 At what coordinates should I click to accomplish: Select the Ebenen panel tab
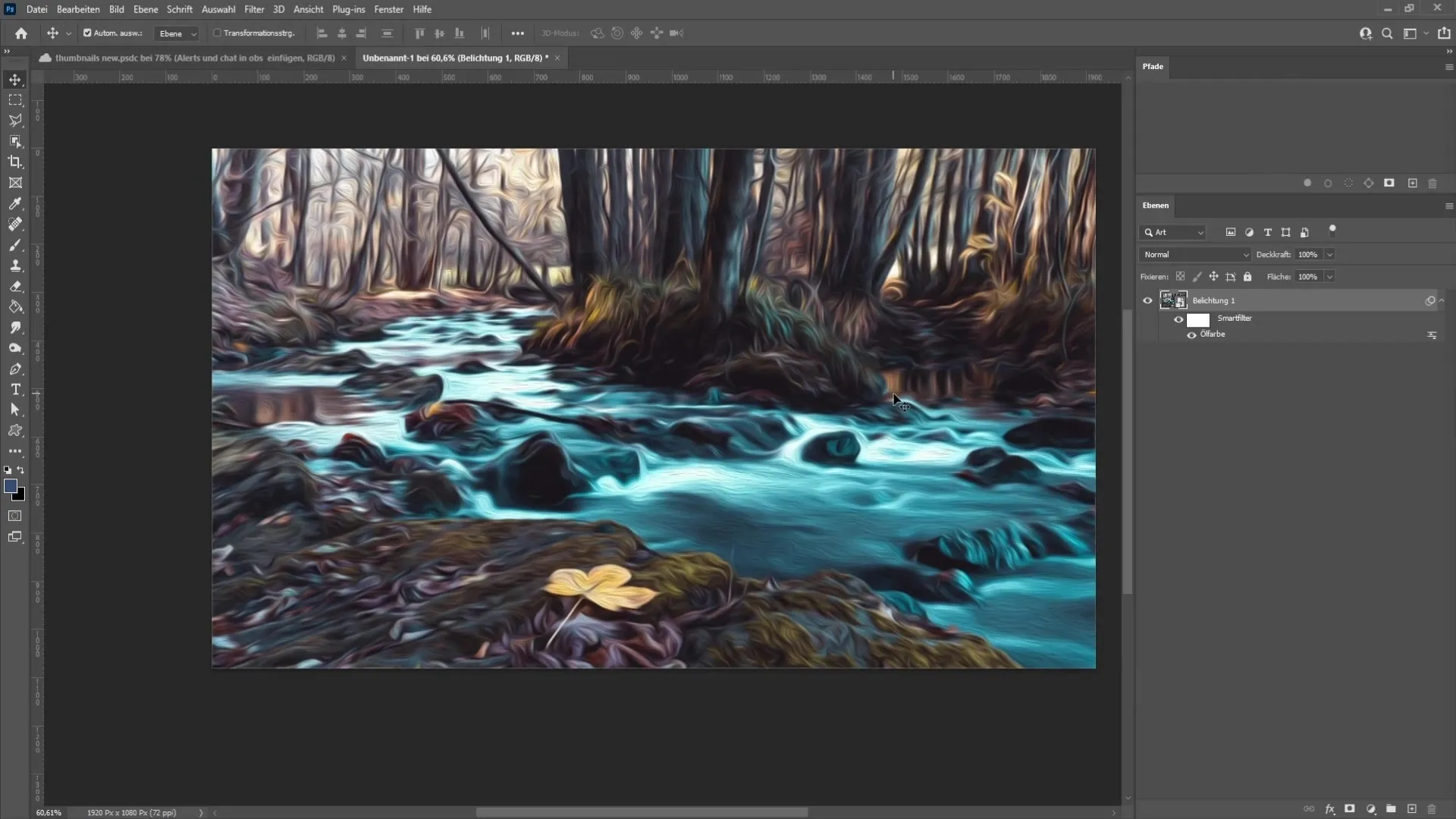click(1156, 206)
